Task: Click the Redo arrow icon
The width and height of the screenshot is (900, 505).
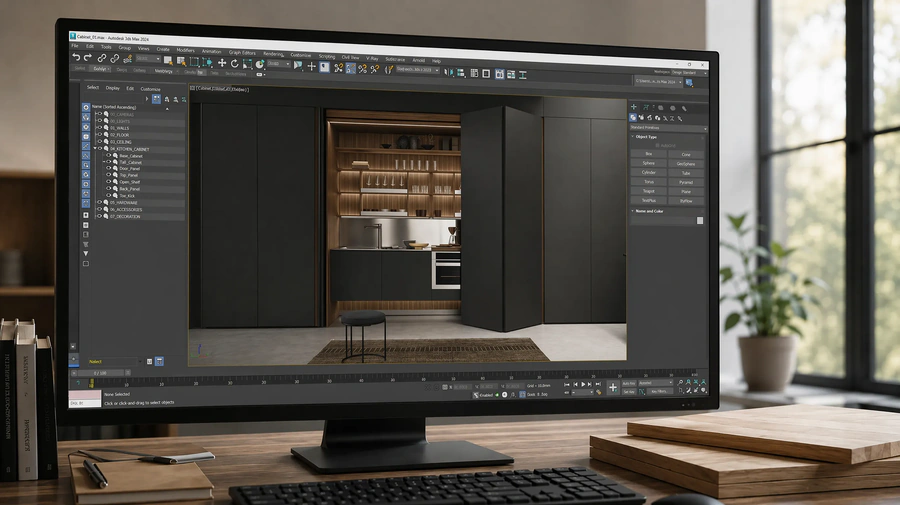Action: click(x=88, y=57)
